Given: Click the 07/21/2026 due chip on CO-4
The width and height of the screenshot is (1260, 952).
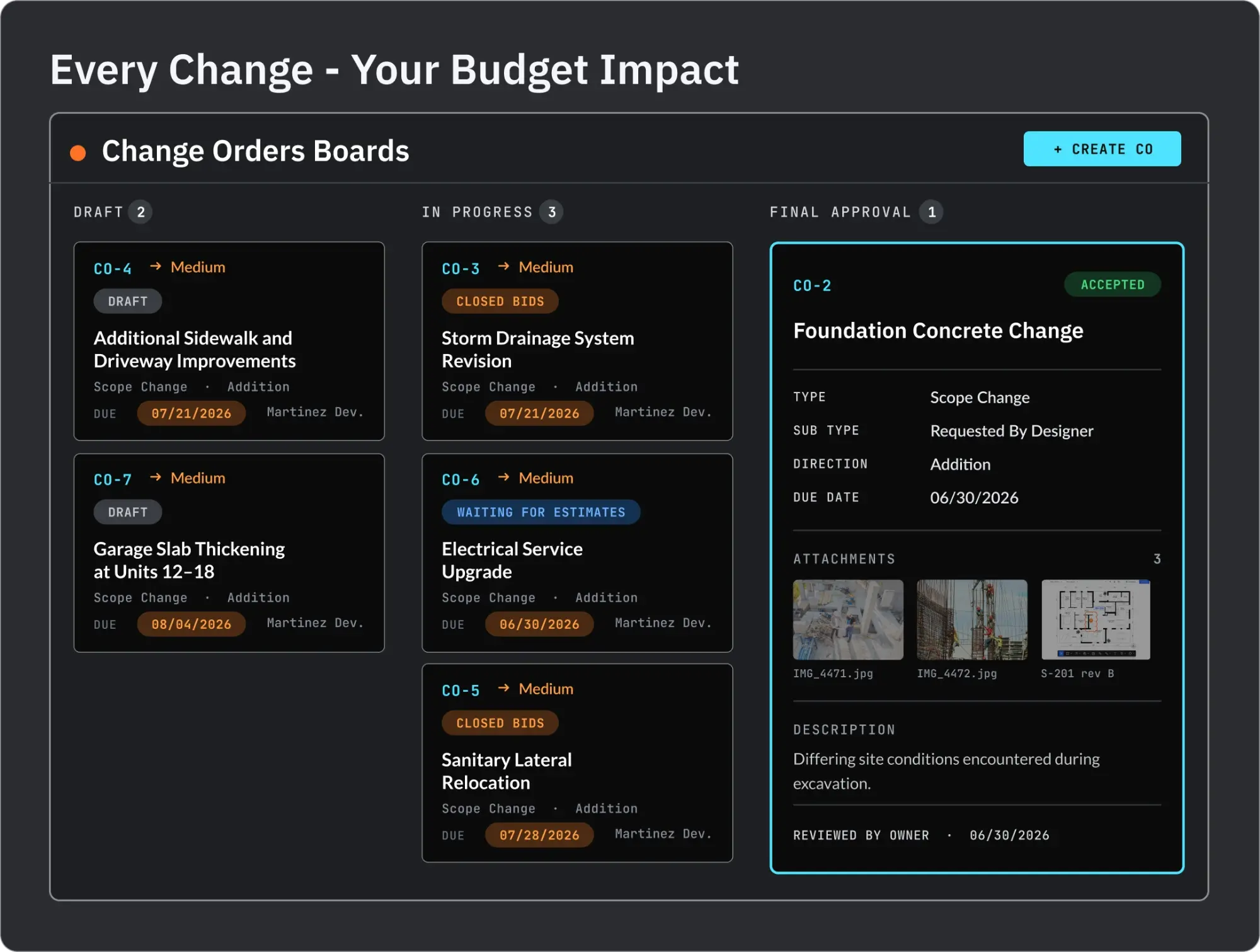Looking at the screenshot, I should point(192,413).
